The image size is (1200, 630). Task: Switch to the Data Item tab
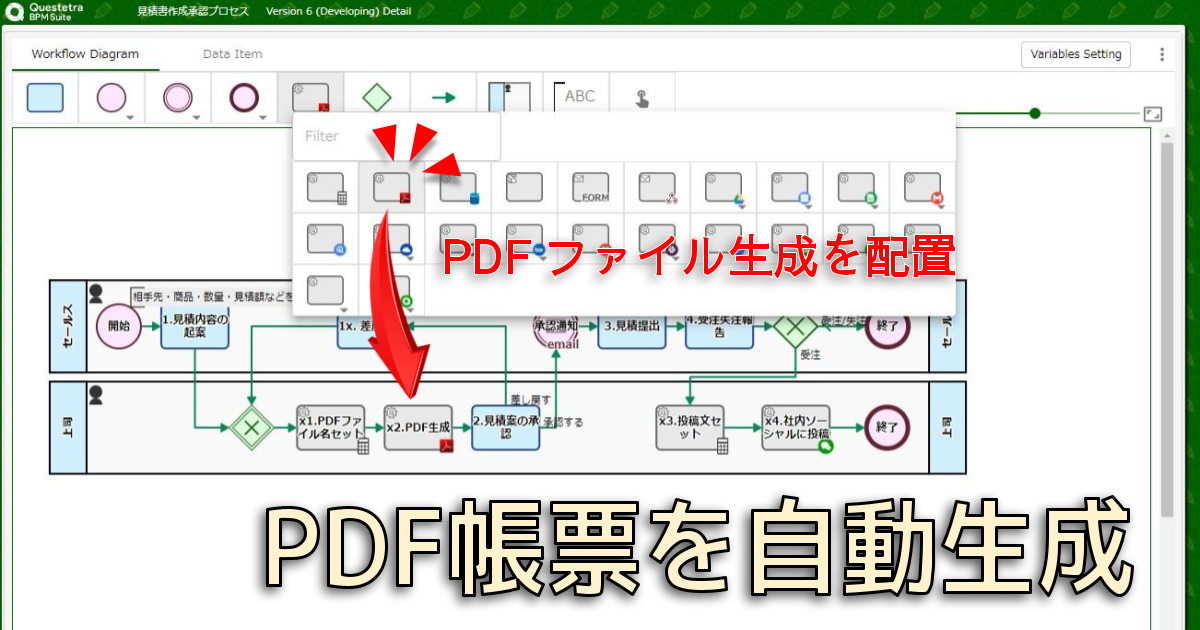tap(232, 54)
